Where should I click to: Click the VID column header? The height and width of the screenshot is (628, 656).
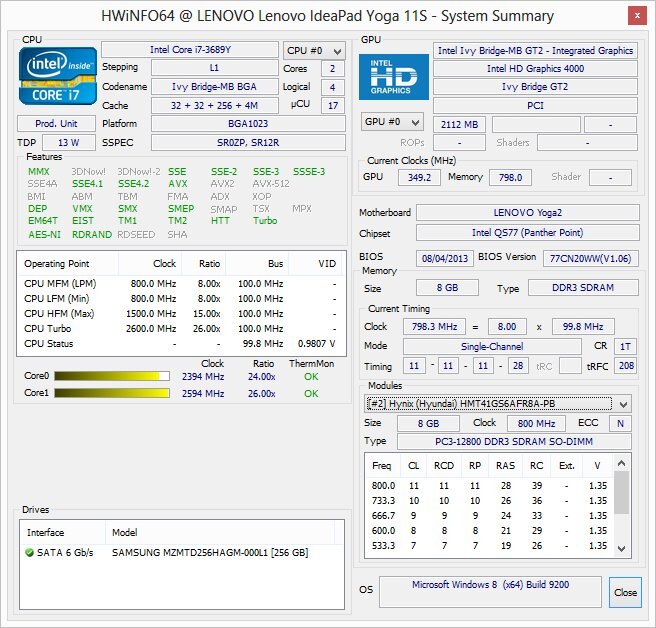pyautogui.click(x=316, y=264)
